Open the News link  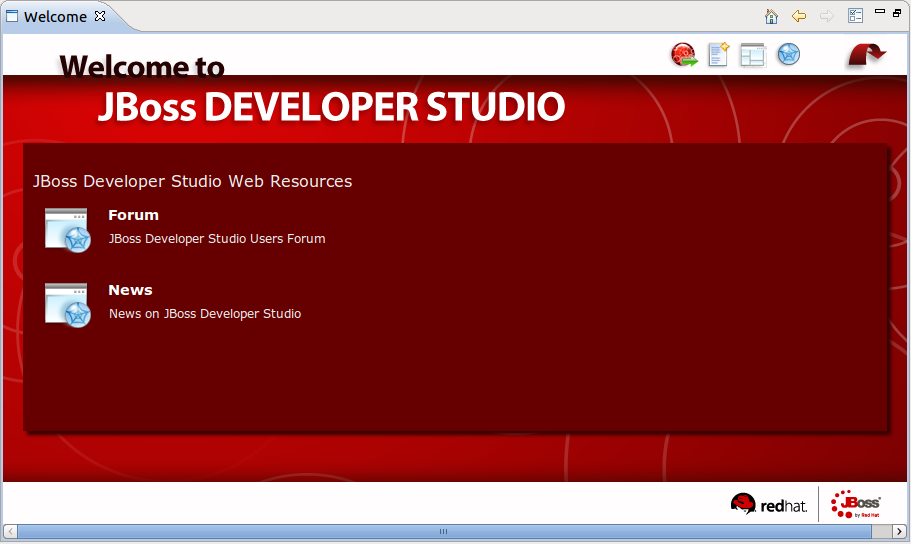pyautogui.click(x=130, y=290)
